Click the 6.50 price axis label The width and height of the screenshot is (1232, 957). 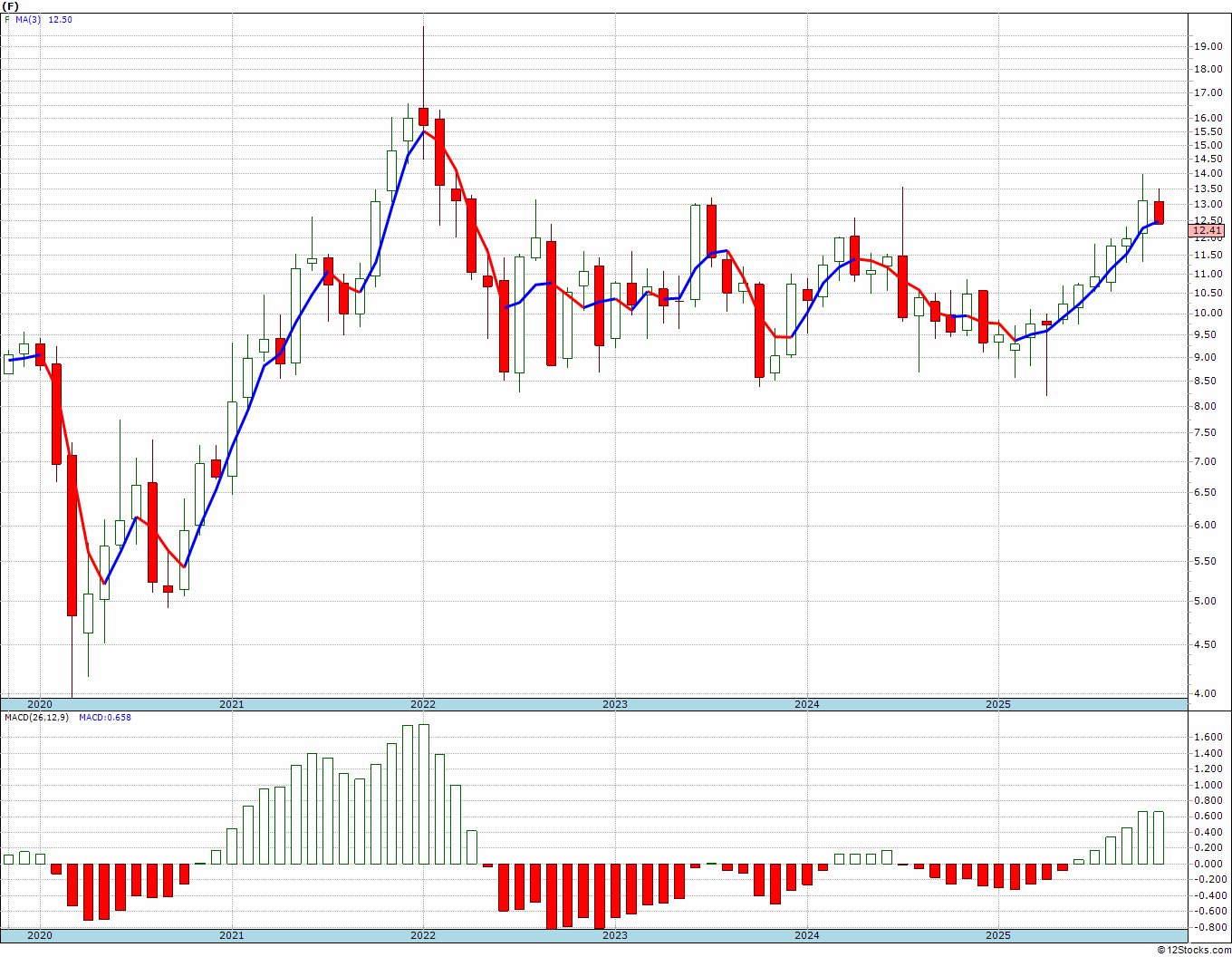tap(1205, 493)
